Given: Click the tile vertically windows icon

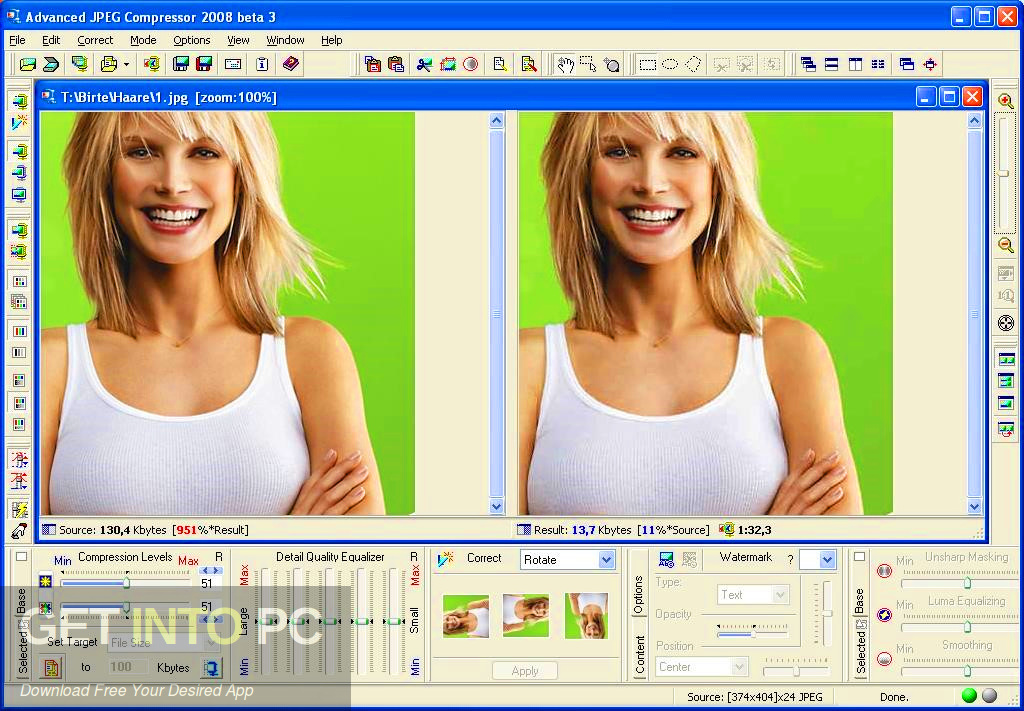Looking at the screenshot, I should coord(855,64).
